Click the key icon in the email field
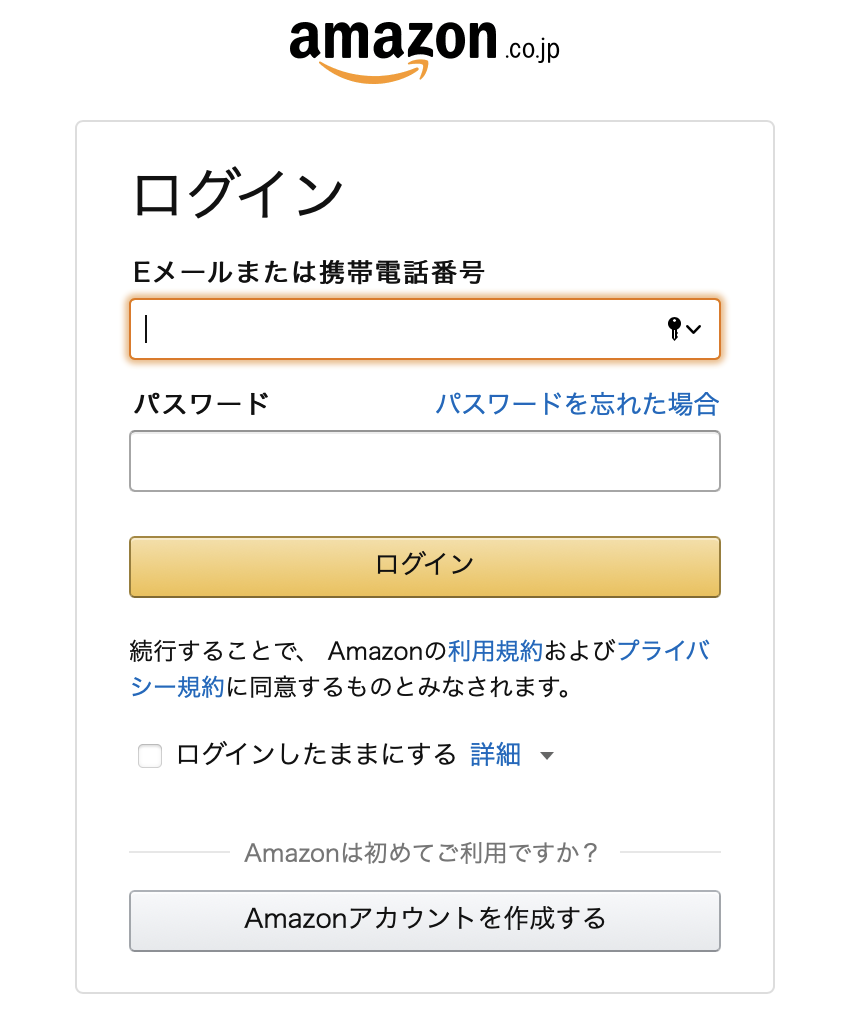Image resolution: width=856 pixels, height=1026 pixels. (674, 328)
